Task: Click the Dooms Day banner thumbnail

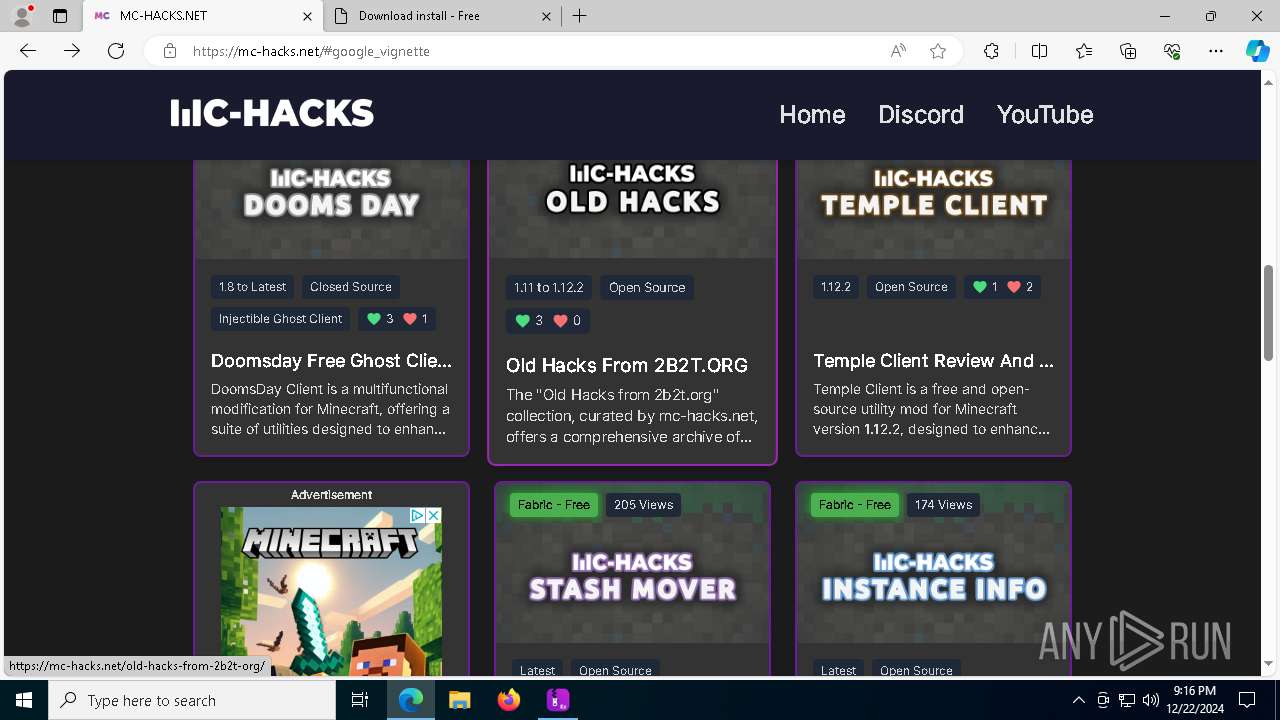Action: pyautogui.click(x=331, y=209)
